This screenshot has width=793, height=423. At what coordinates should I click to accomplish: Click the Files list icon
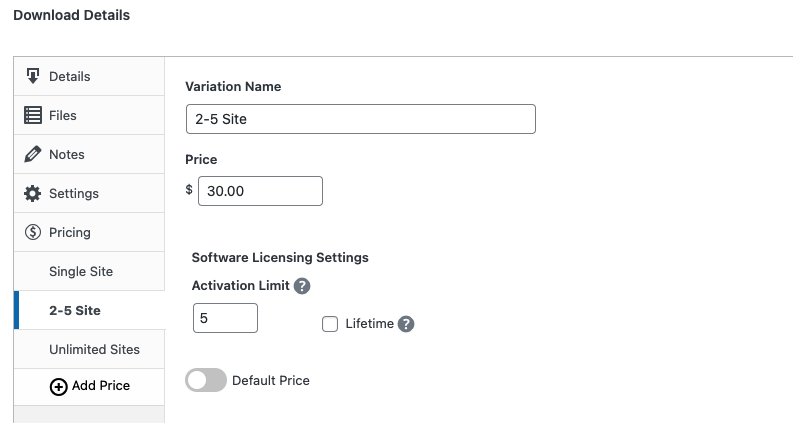click(x=32, y=115)
